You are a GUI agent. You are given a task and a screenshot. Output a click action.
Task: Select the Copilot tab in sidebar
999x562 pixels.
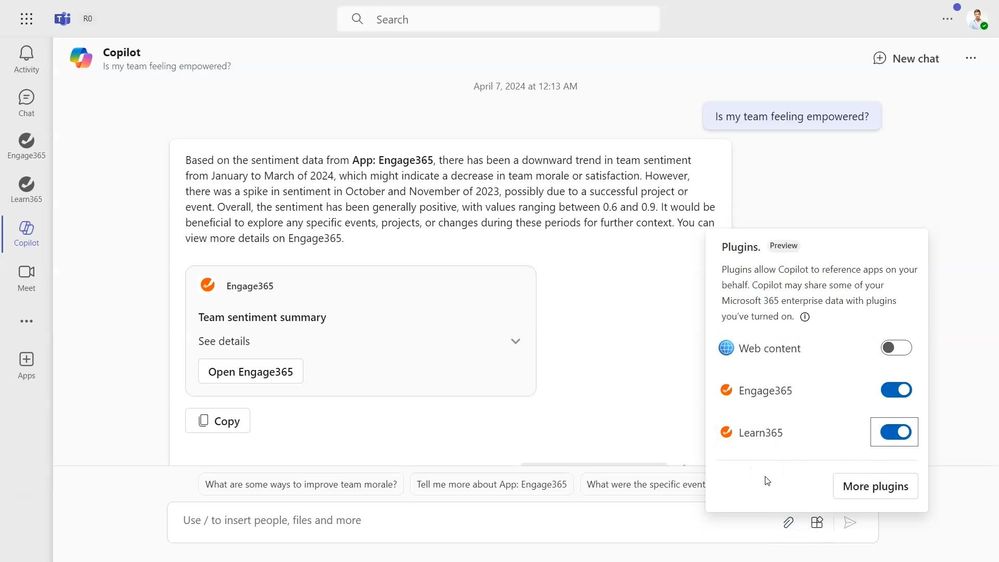point(26,233)
